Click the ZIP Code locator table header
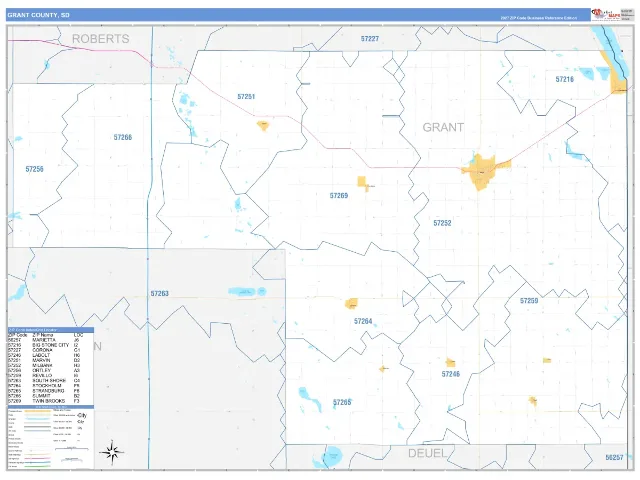This screenshot has height=480, width=640. [51, 330]
